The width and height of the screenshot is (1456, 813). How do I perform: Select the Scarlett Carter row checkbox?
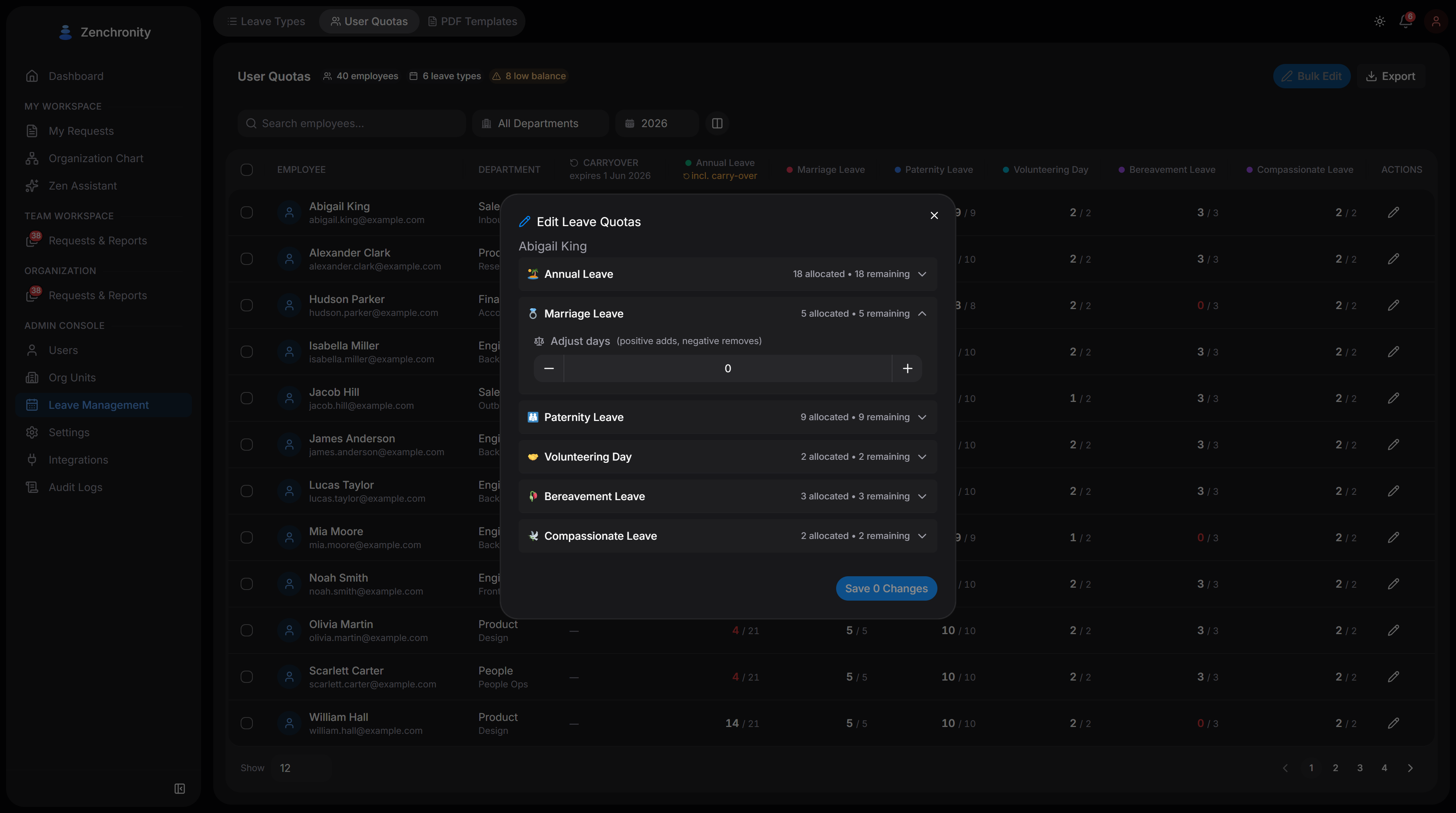(246, 676)
